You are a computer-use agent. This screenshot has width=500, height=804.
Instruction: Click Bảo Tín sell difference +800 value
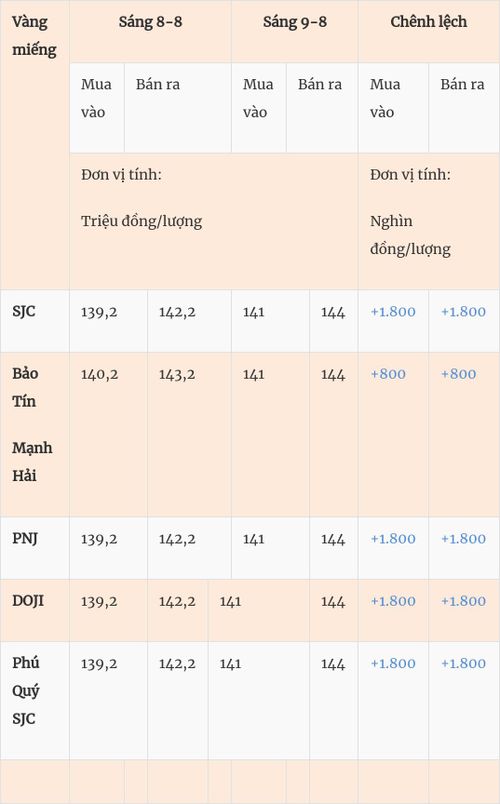point(458,374)
